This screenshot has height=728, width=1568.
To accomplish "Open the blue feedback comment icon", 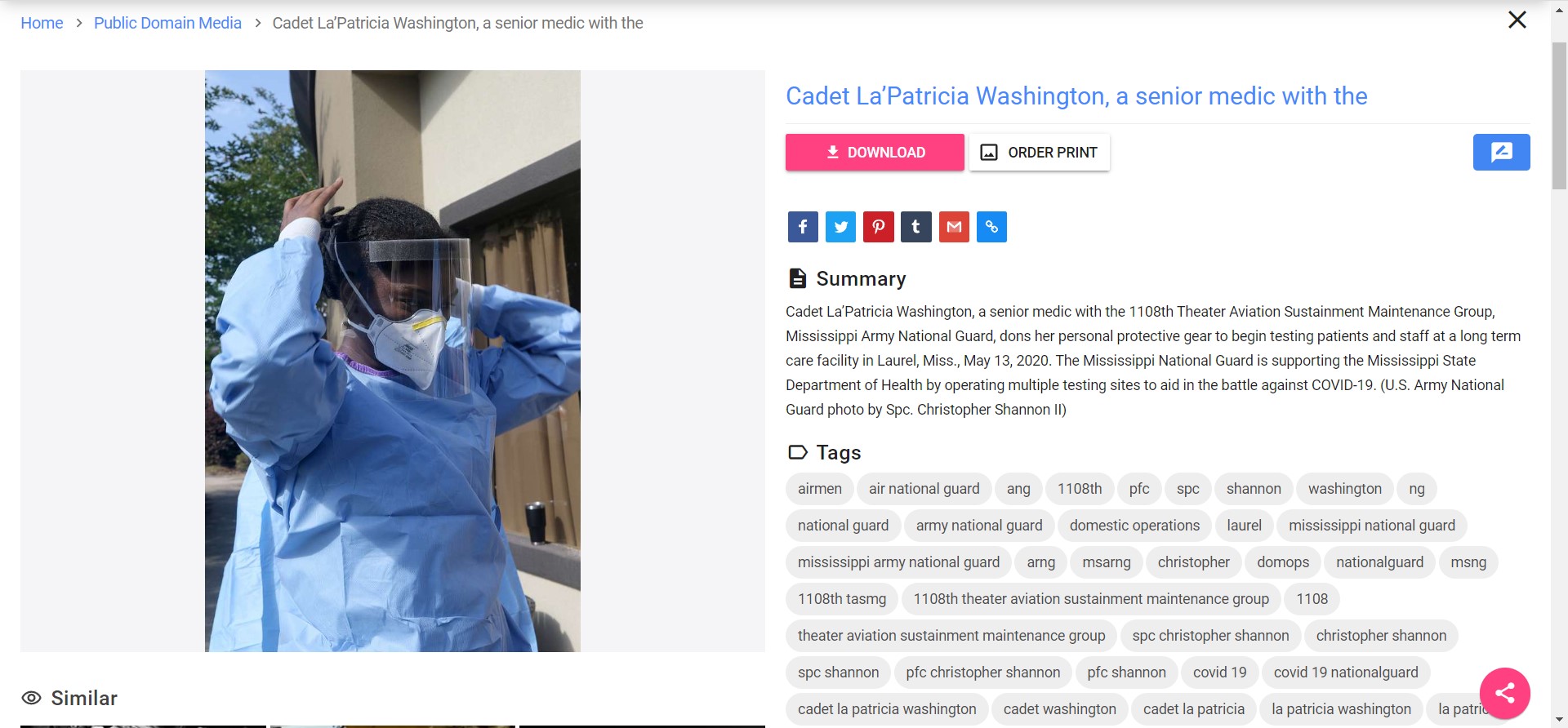I will 1501,152.
